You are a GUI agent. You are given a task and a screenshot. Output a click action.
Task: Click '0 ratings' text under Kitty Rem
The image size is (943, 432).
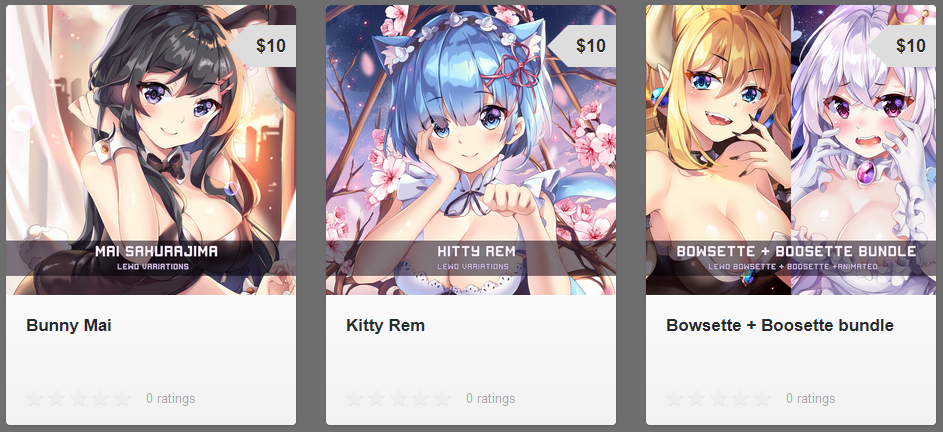pos(491,398)
